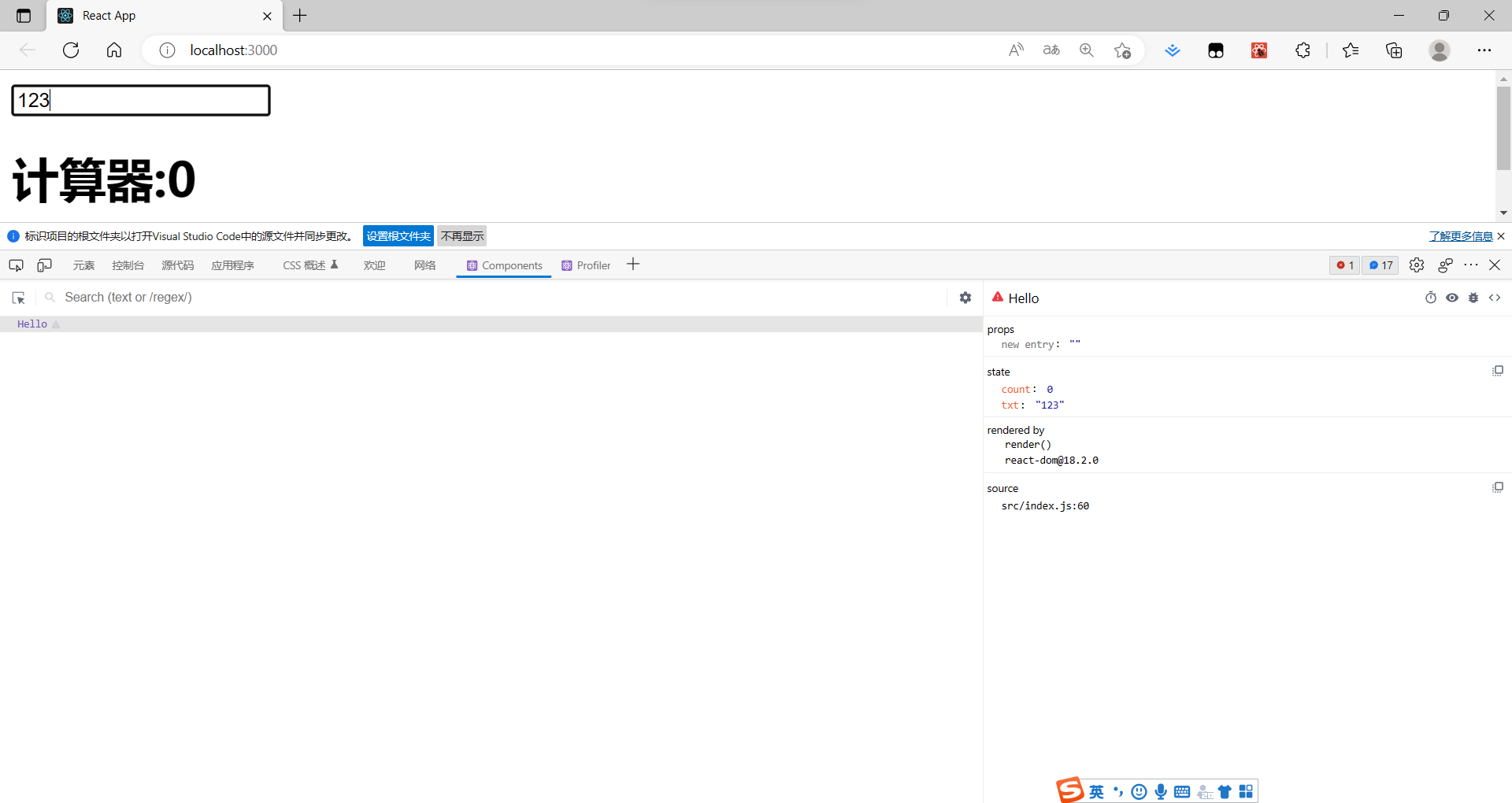1512x803 pixels.
Task: Activate the inspect element picker tool
Action: pos(16,265)
